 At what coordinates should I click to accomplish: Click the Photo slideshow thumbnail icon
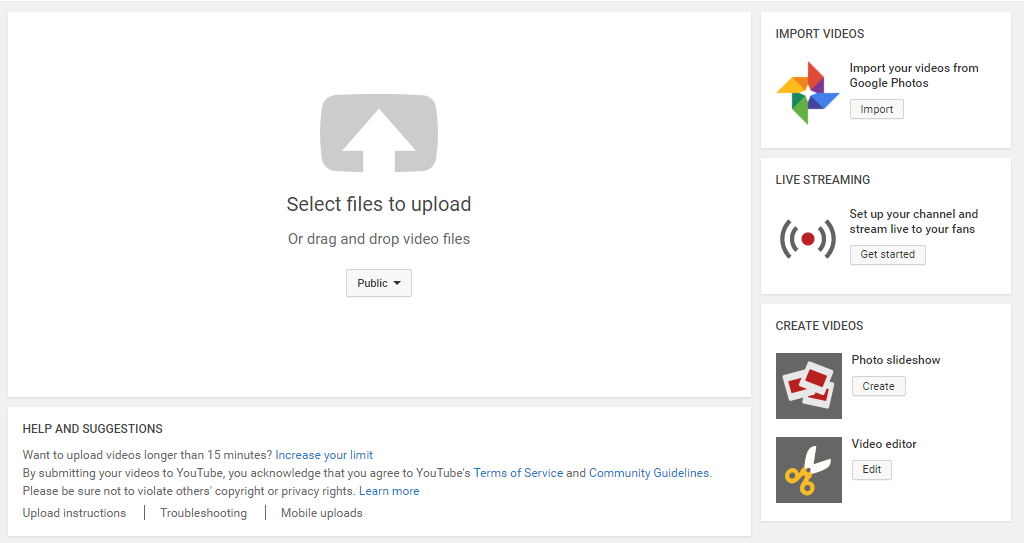(x=808, y=386)
